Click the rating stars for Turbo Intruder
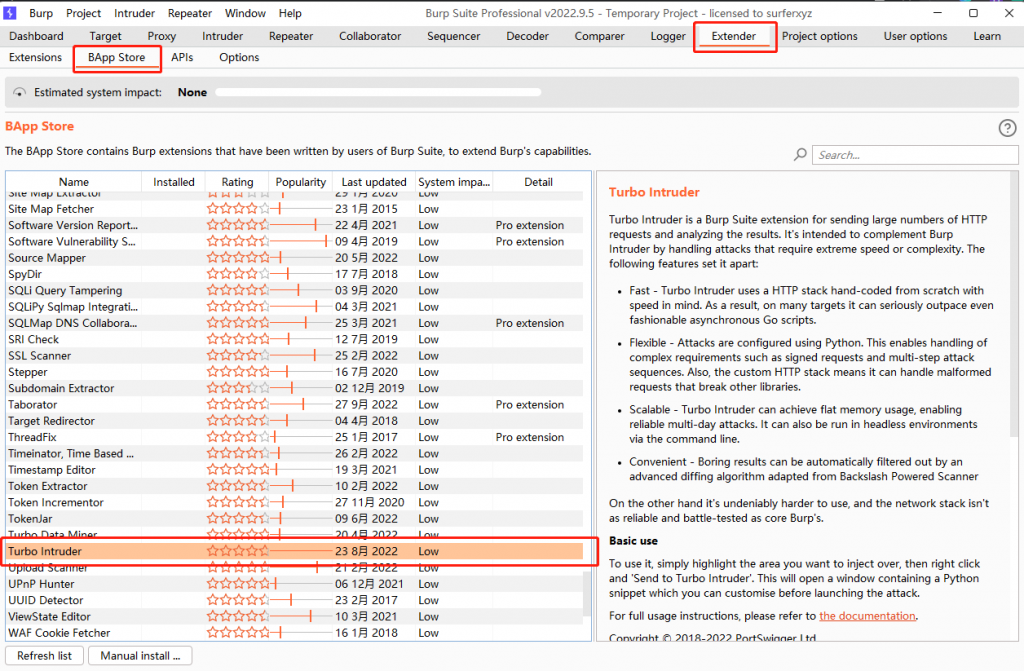Viewport: 1024px width, 671px height. click(237, 551)
